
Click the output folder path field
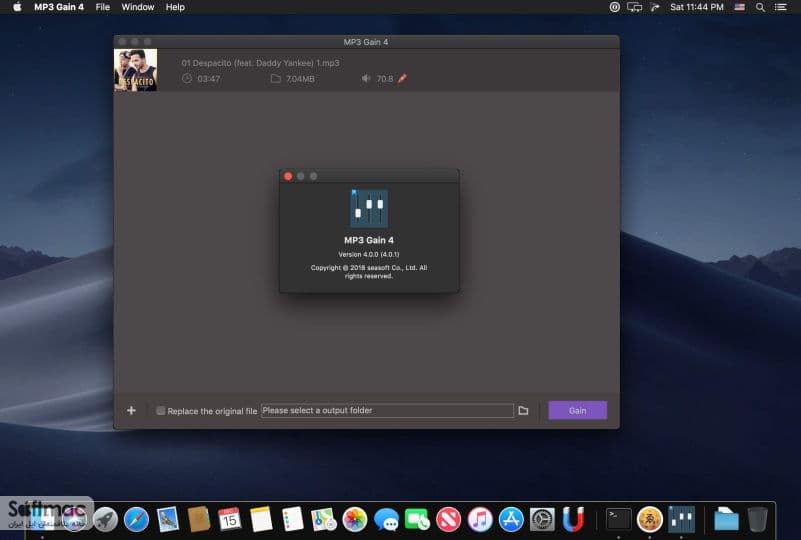coord(387,410)
